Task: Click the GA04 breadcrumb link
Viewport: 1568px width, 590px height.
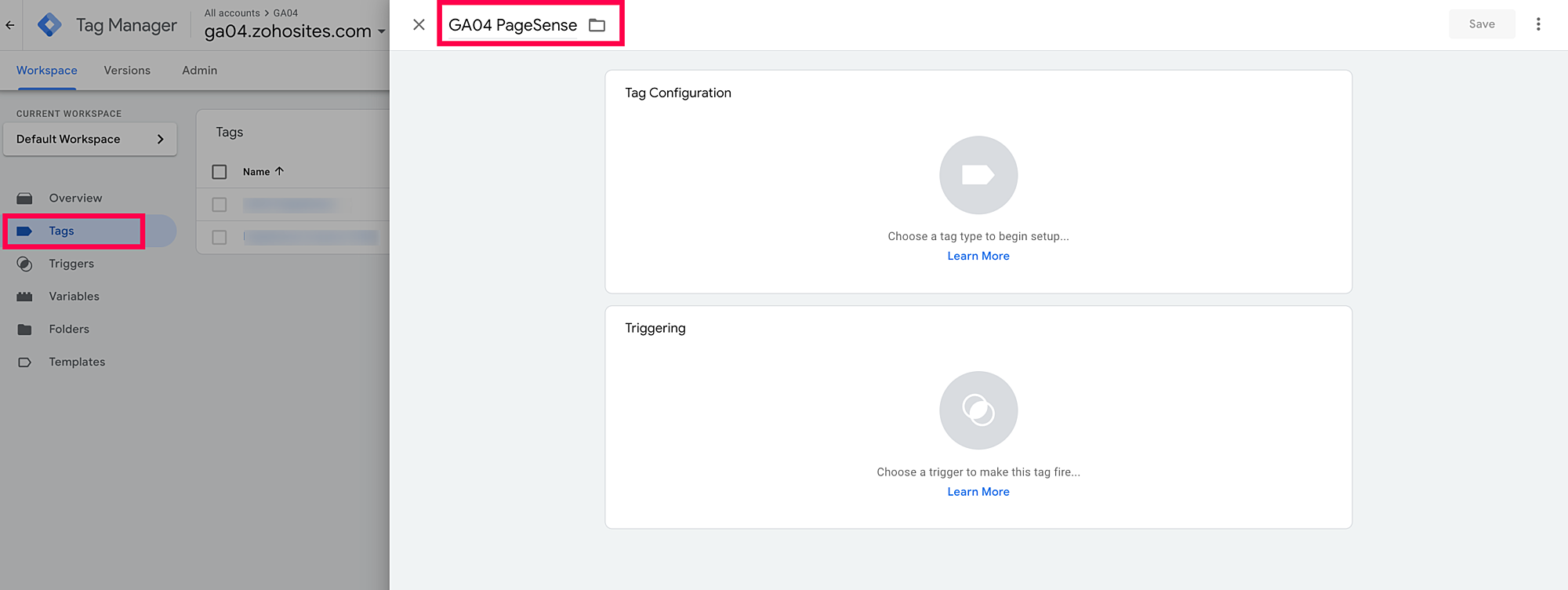Action: click(285, 13)
